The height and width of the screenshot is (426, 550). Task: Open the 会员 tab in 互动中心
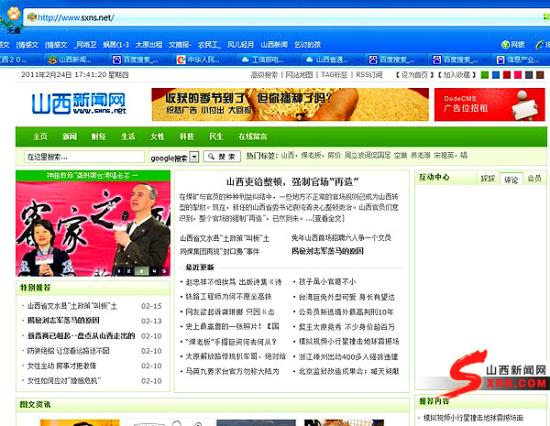(534, 179)
